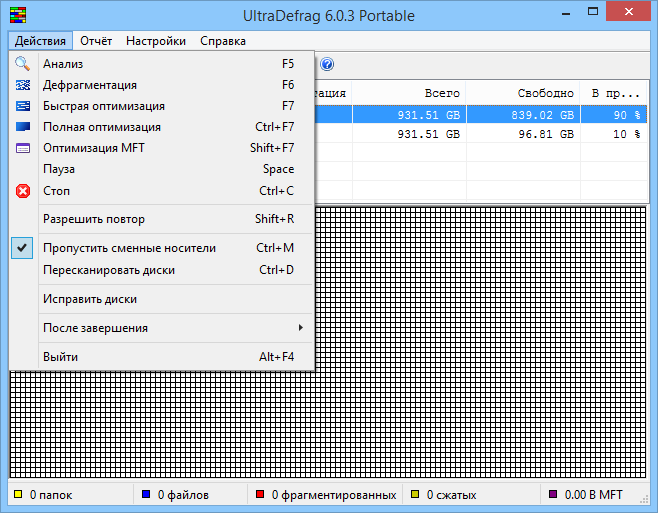
Task: Click the magnifier icon beside Анализ
Action: 23,64
